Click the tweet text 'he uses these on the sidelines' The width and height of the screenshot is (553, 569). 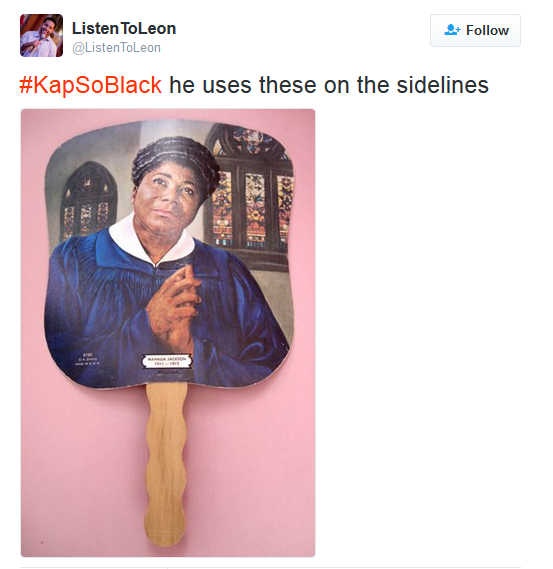pyautogui.click(x=329, y=85)
